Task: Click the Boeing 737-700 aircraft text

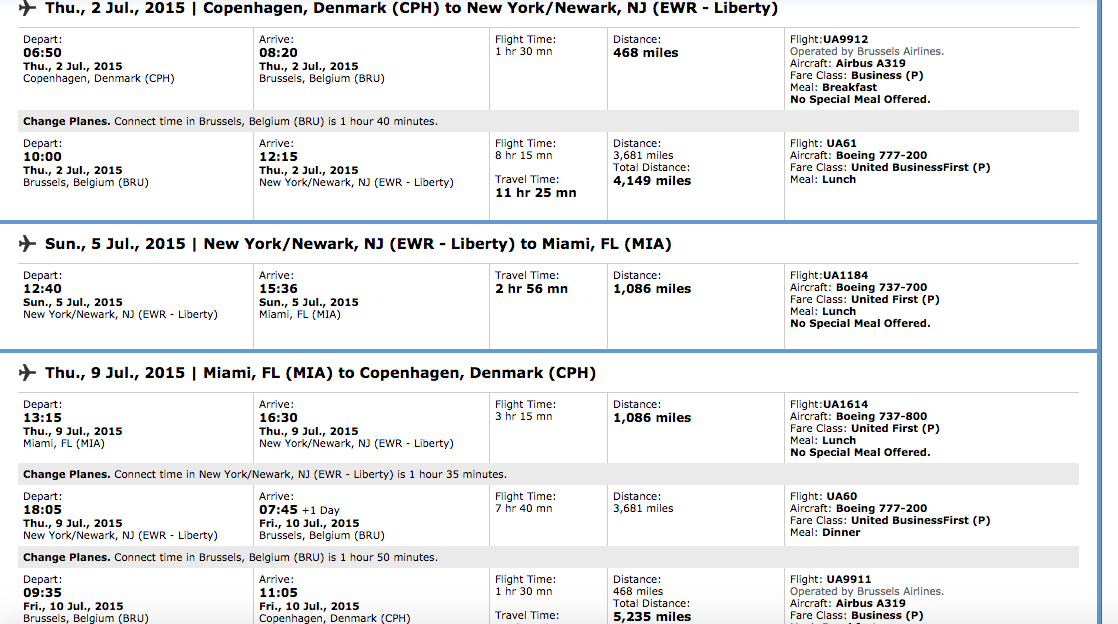Action: [x=881, y=287]
